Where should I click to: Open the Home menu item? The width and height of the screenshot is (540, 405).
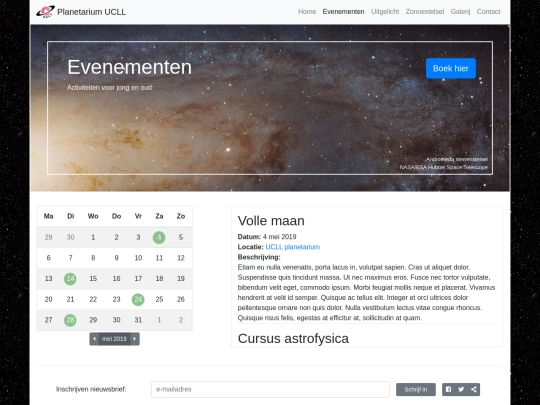tap(307, 12)
